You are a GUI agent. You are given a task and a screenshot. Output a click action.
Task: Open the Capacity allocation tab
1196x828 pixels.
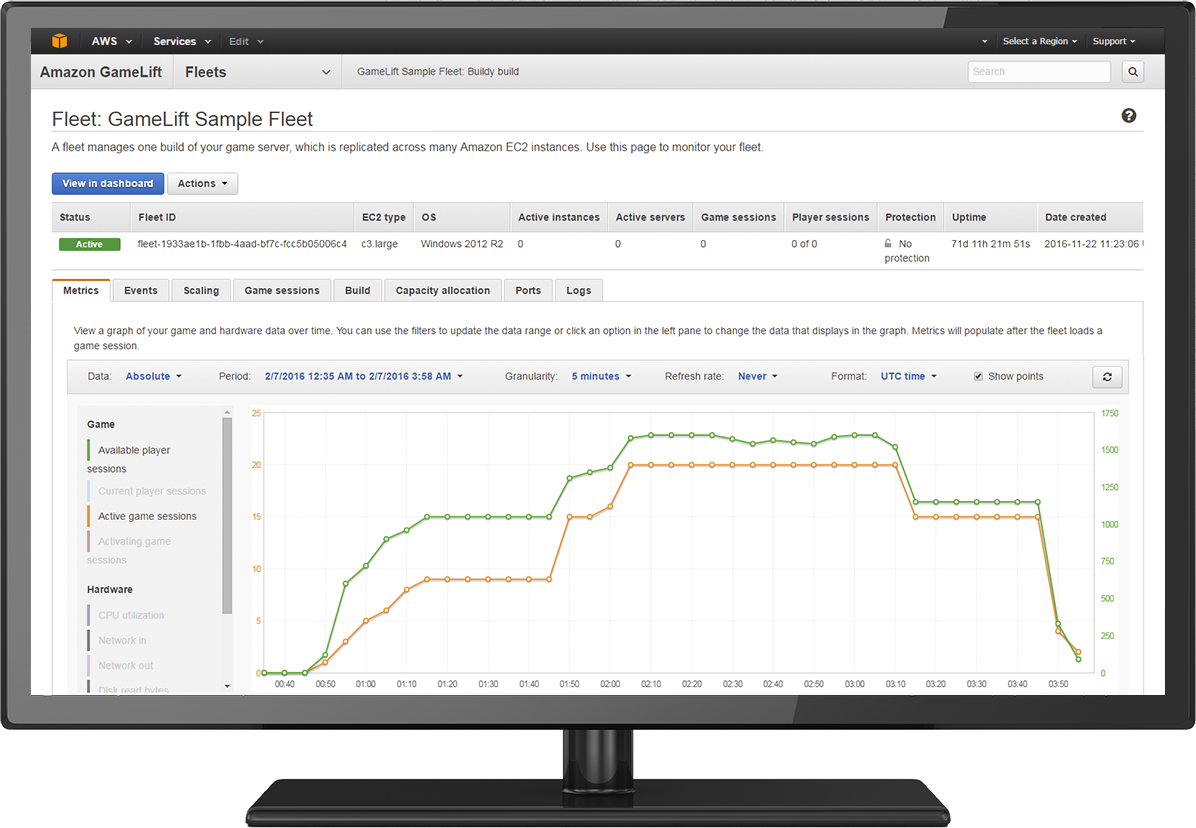pos(443,290)
